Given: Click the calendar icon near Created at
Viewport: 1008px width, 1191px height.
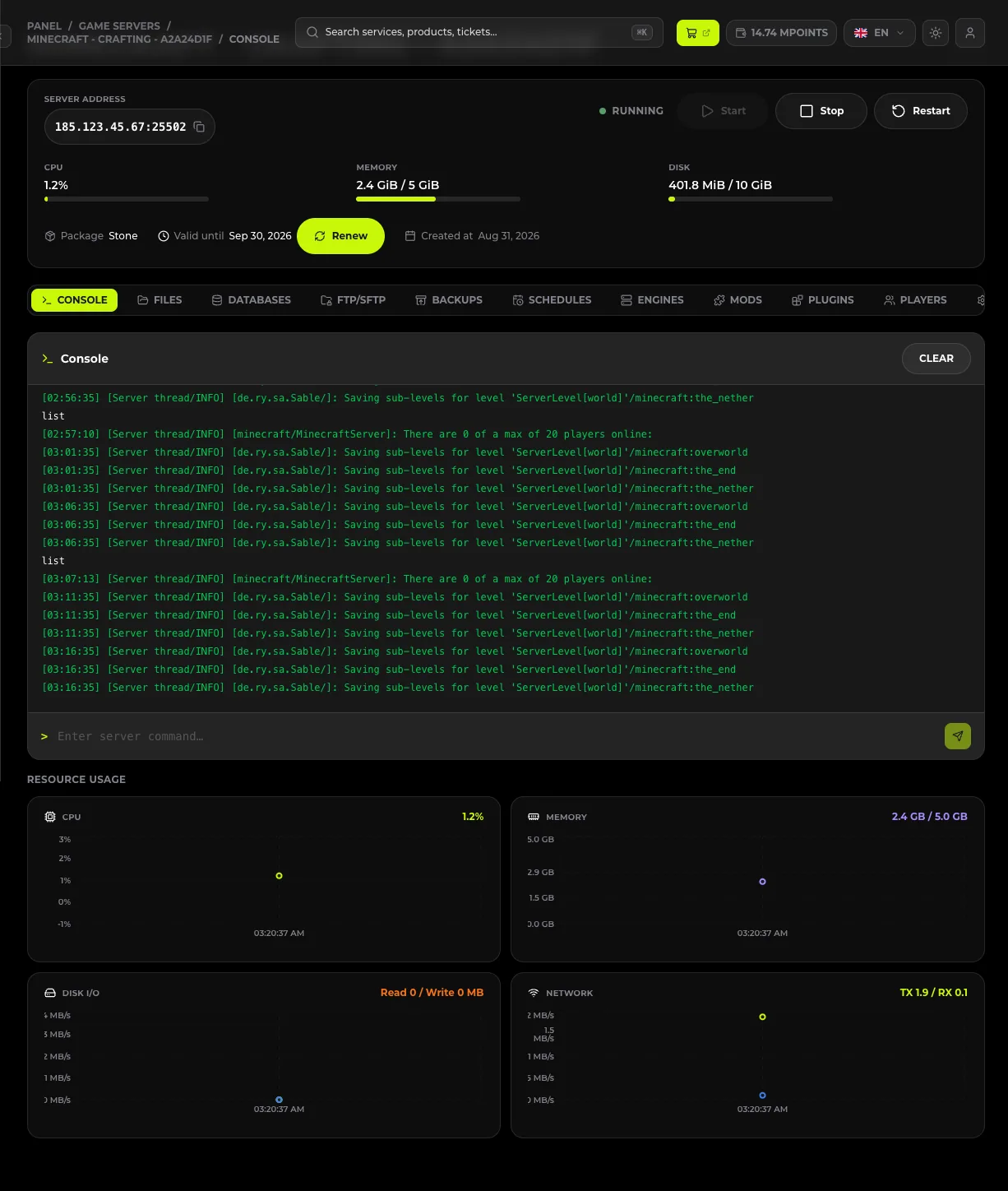Looking at the screenshot, I should click(x=410, y=236).
